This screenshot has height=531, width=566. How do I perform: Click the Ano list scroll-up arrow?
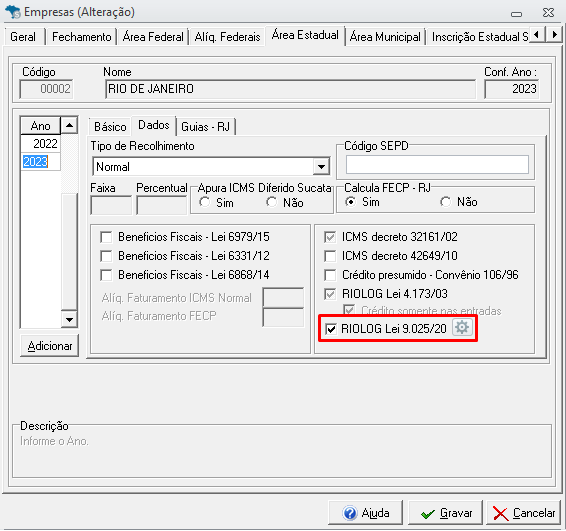coord(69,126)
